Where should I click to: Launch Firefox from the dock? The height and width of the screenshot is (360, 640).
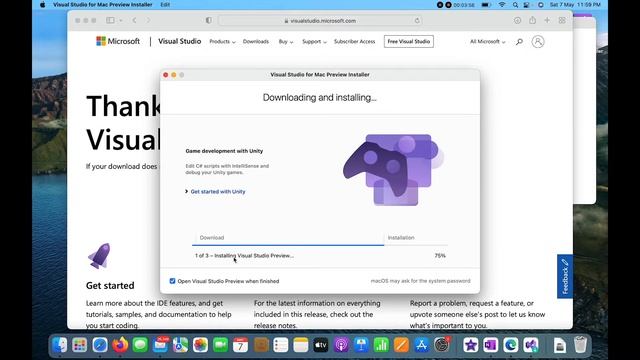click(x=120, y=345)
